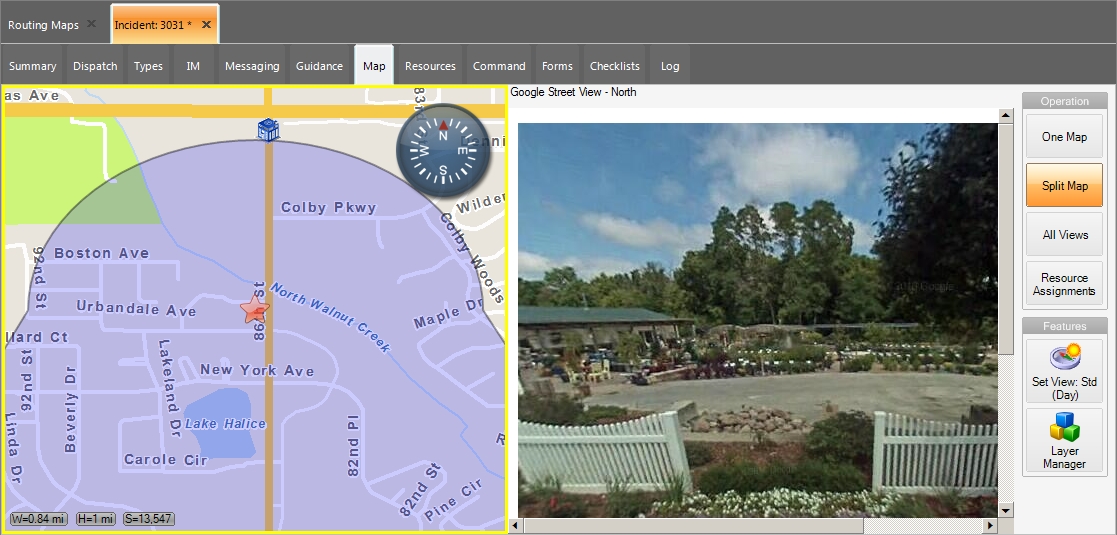Viewport: 1117px width, 535px height.
Task: Close the Routing Maps tab
Action: pyautogui.click(x=91, y=24)
